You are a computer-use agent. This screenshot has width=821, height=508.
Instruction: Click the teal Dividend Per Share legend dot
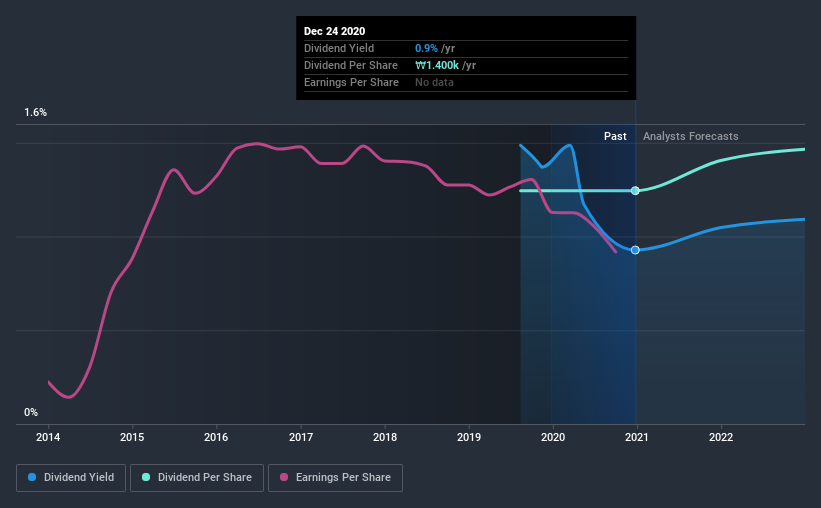coord(146,477)
